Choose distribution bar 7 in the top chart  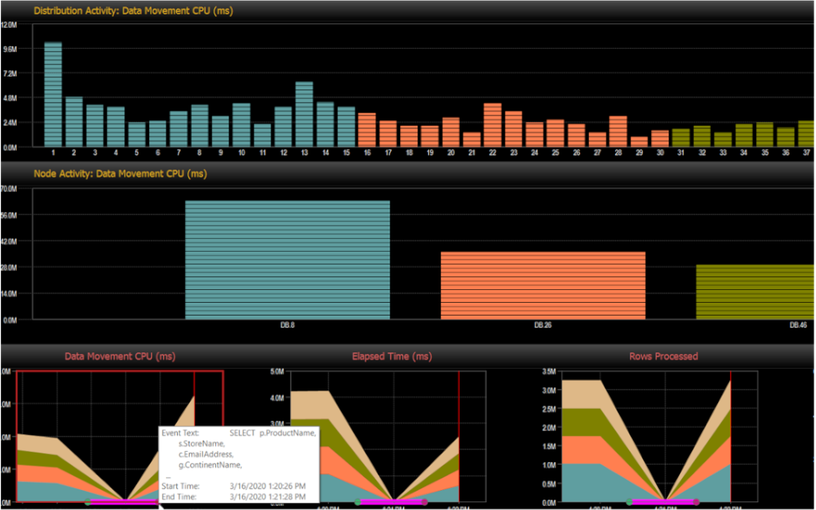tap(178, 129)
